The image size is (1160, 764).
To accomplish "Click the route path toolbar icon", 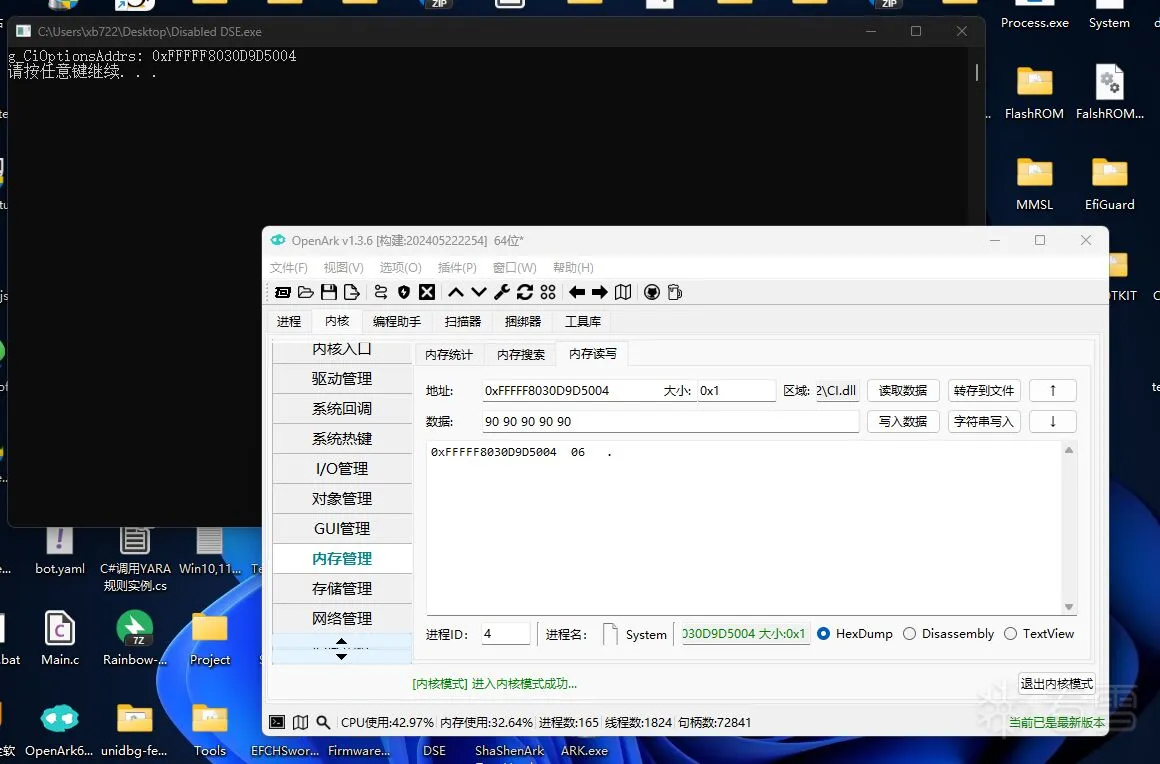I will (x=381, y=292).
